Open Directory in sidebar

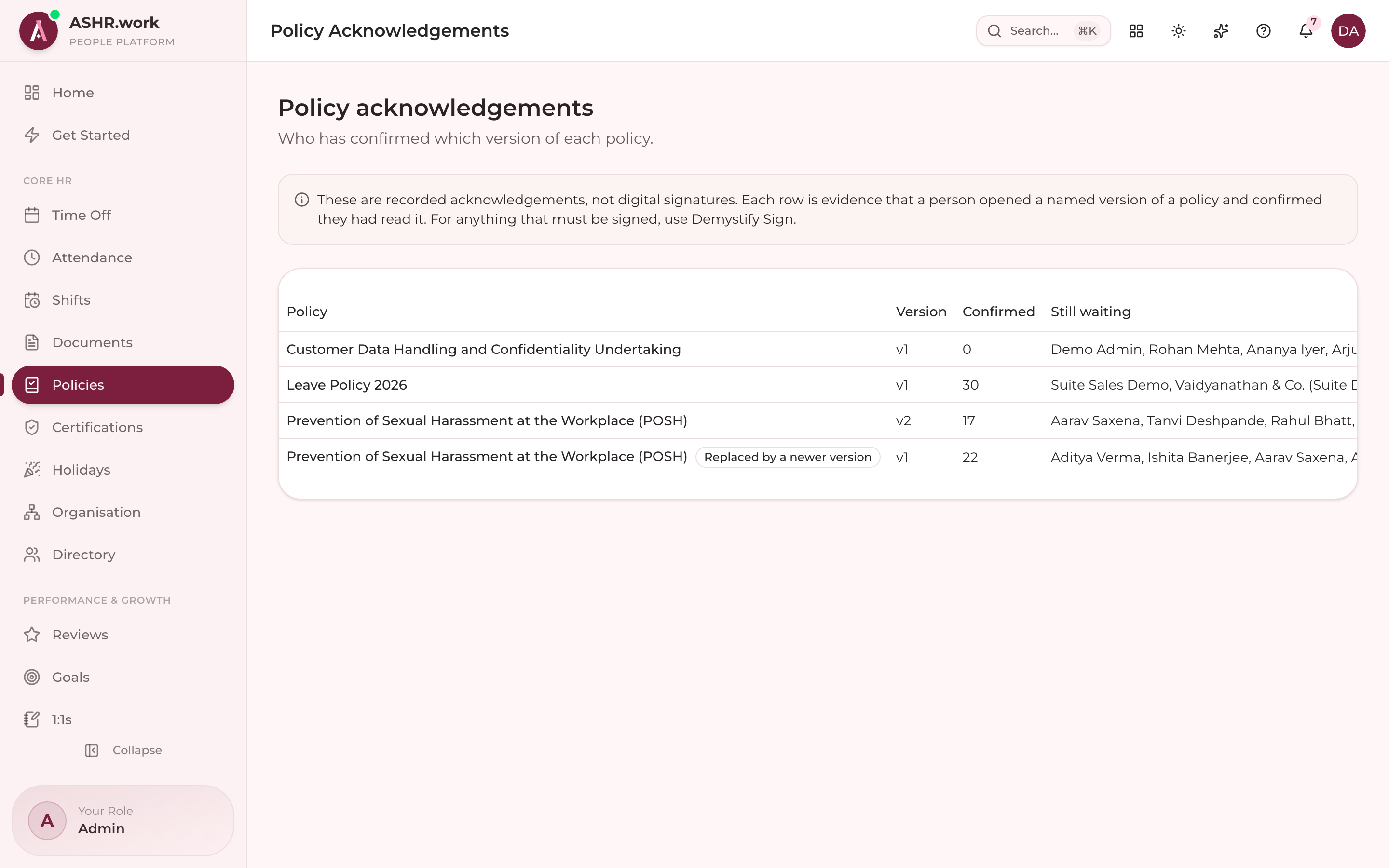click(123, 555)
